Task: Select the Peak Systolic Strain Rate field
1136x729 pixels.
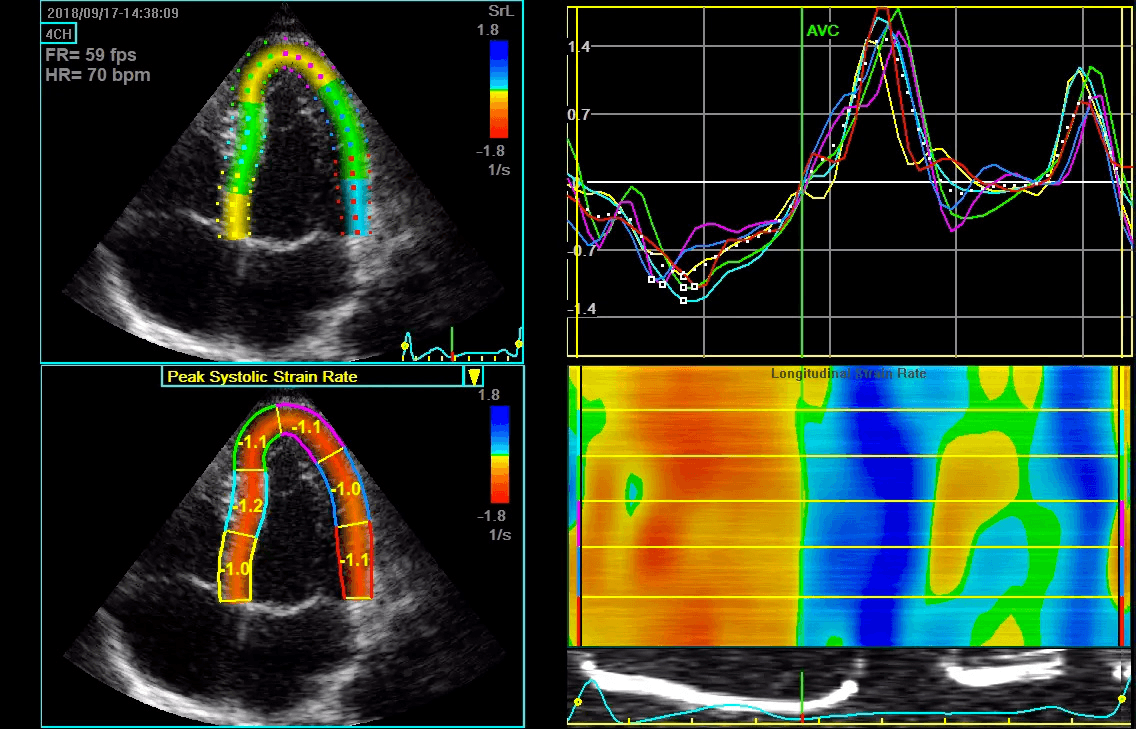Action: pos(312,376)
